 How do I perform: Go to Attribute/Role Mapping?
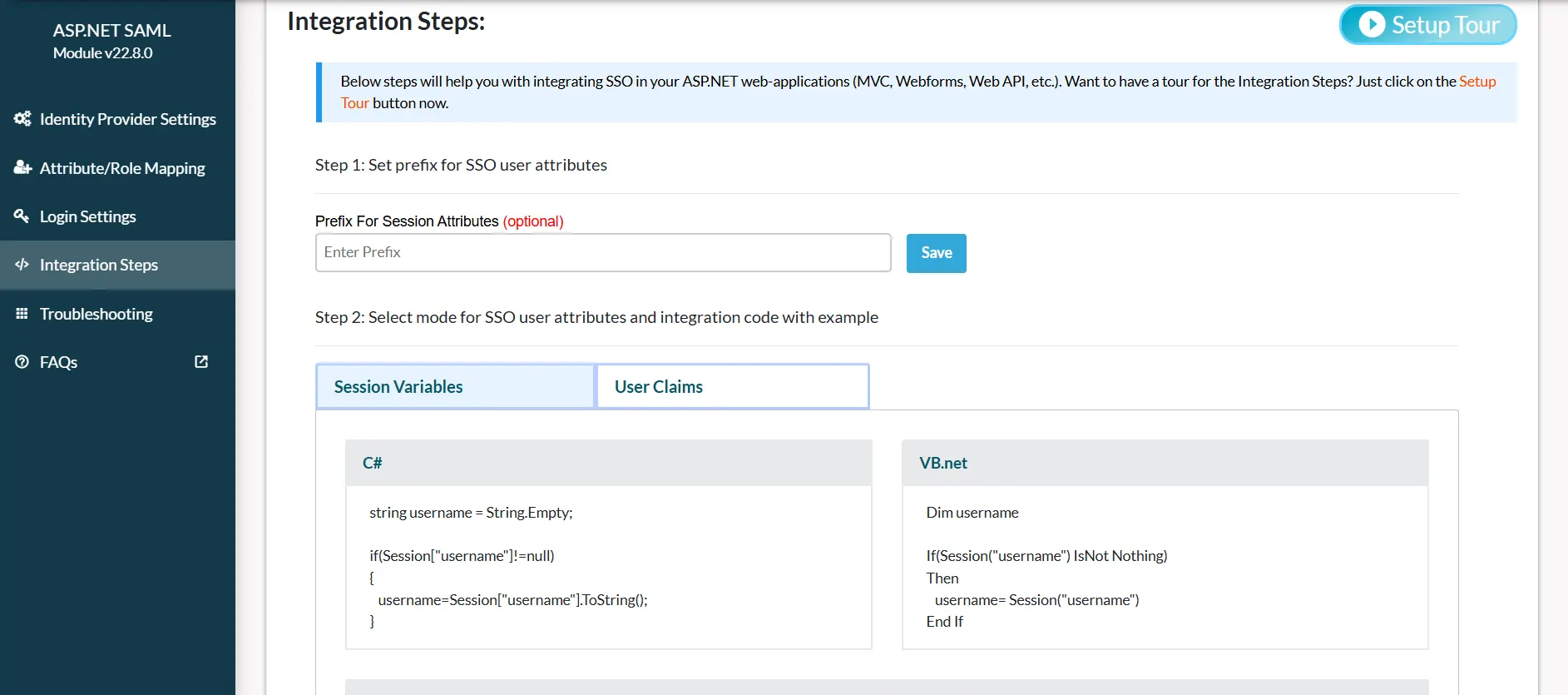pyautogui.click(x=117, y=168)
